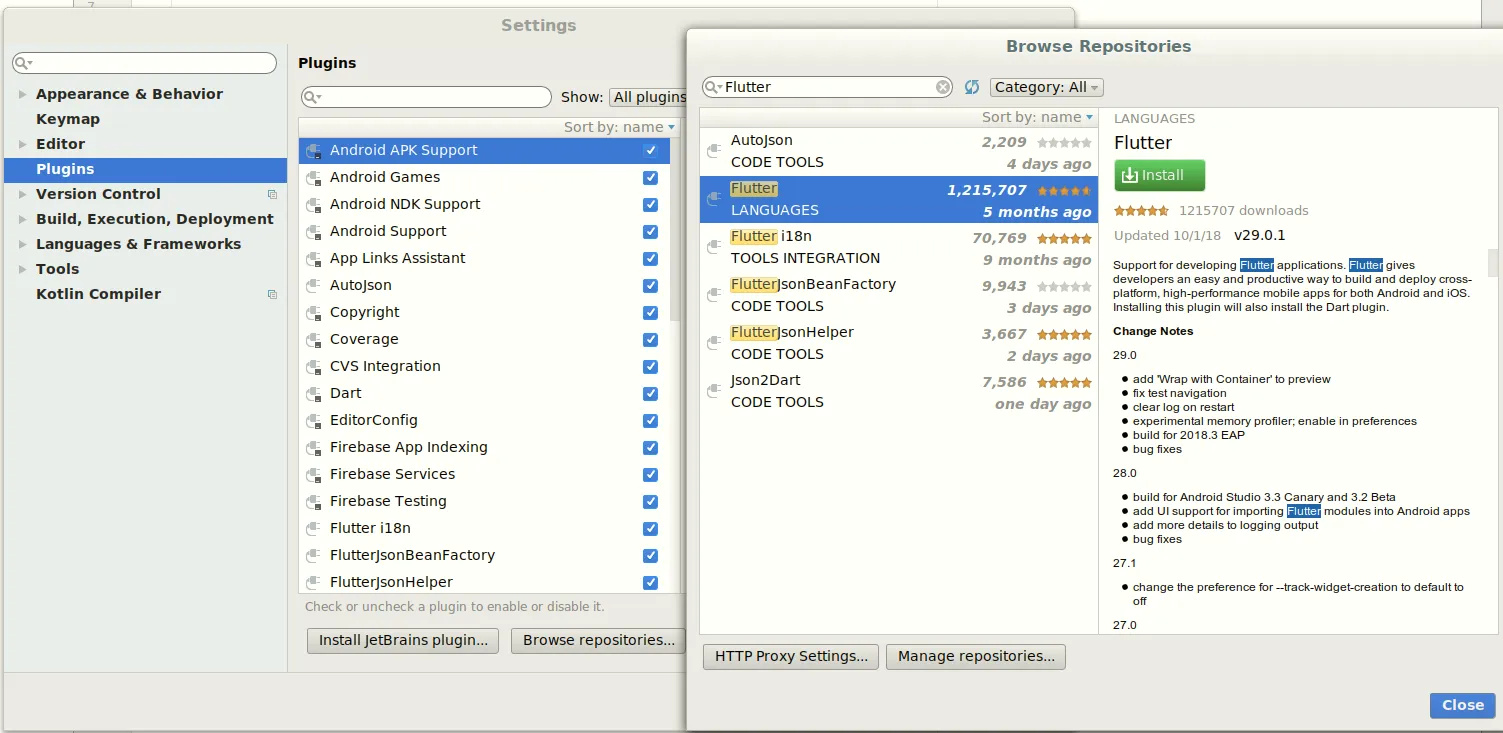Click the plugin icon next to Android Games
This screenshot has height=733, width=1503.
[314, 177]
